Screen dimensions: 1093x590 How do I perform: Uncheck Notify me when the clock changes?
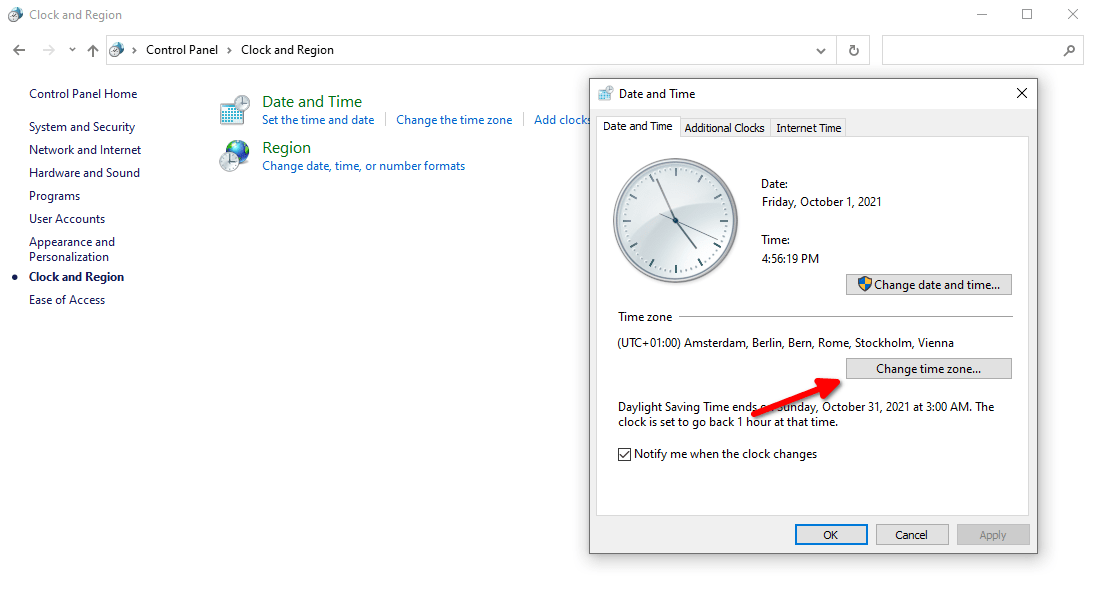[624, 454]
